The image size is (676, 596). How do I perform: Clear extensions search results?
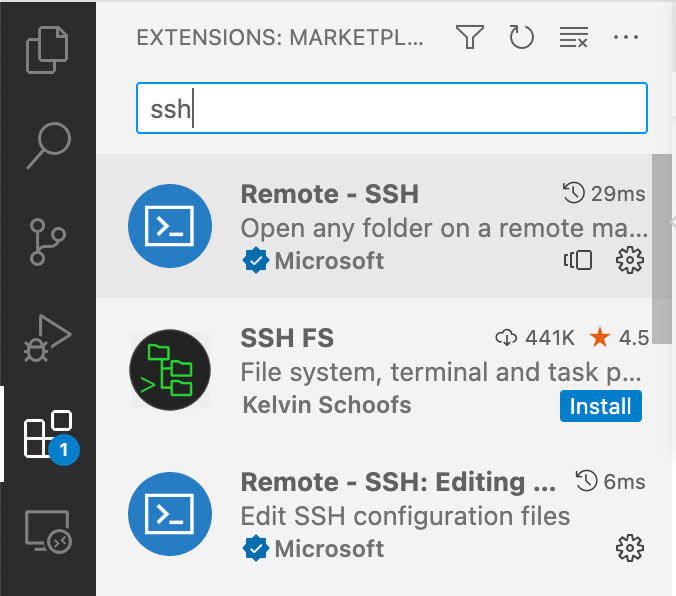574,37
